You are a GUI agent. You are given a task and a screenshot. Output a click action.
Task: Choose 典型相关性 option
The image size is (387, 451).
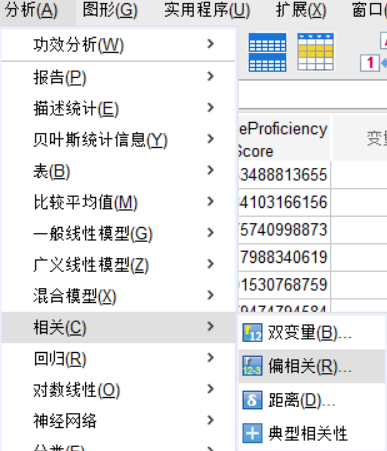tap(312, 433)
